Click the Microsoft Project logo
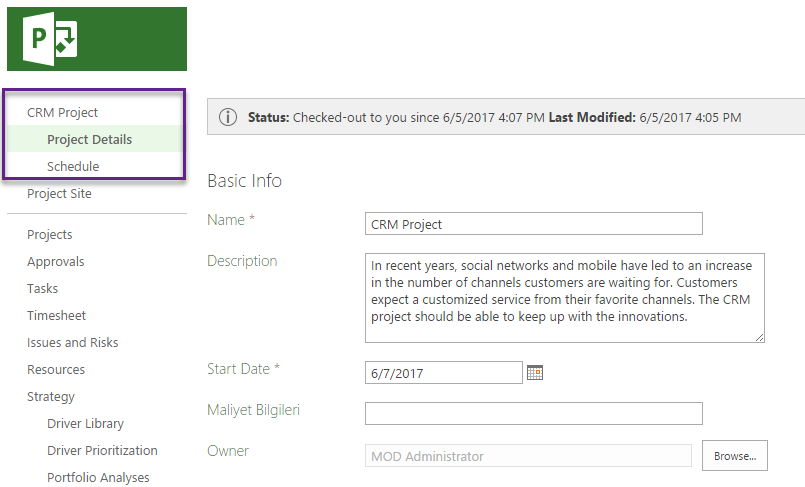This screenshot has height=487, width=805. tap(50, 39)
